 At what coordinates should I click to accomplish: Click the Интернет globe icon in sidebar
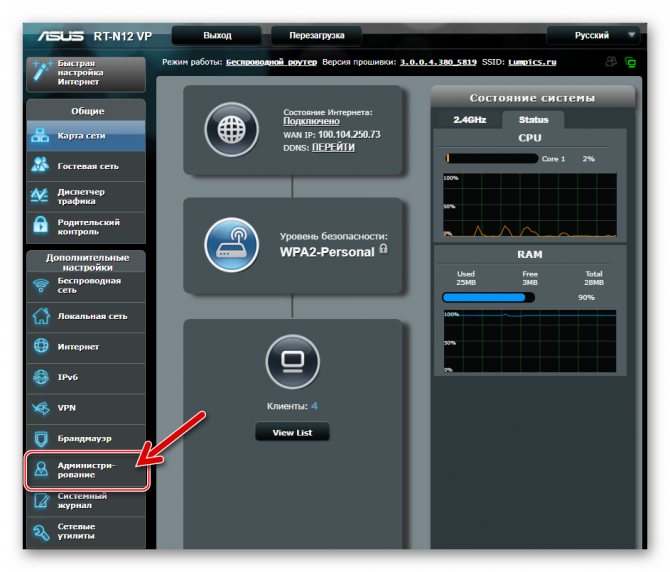pos(41,346)
